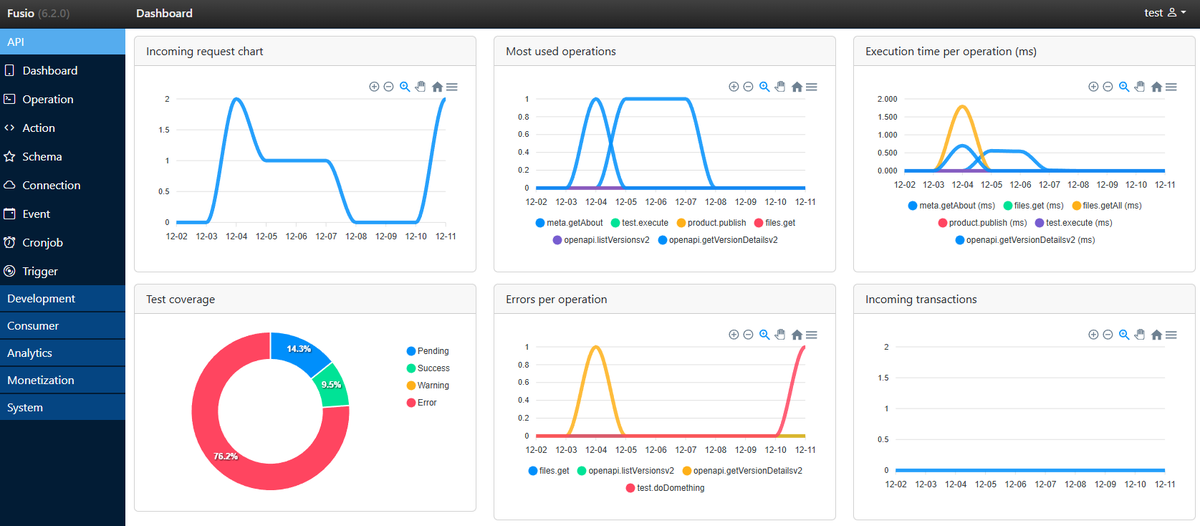Click the Operation sidebar icon
Viewport: 1200px width, 526px height.
pos(9,99)
